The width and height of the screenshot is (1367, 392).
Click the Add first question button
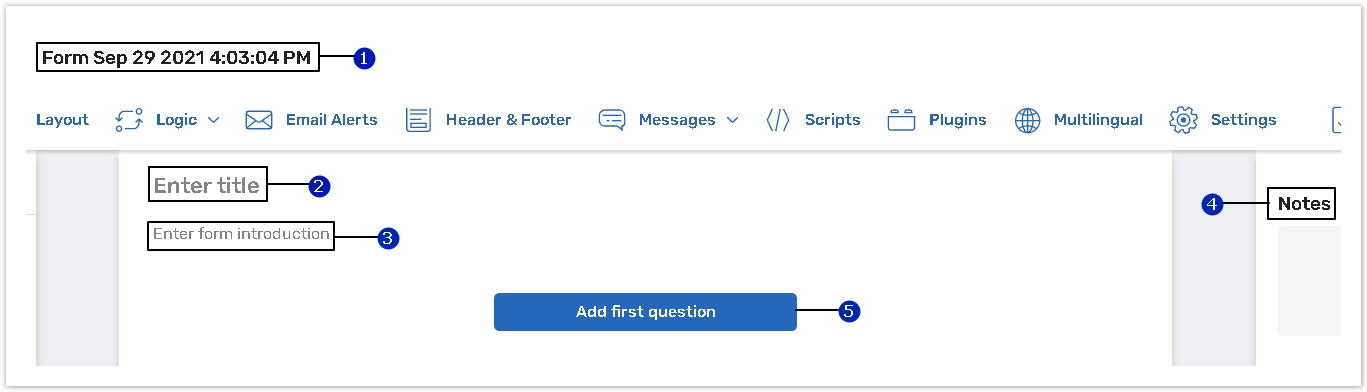645,312
